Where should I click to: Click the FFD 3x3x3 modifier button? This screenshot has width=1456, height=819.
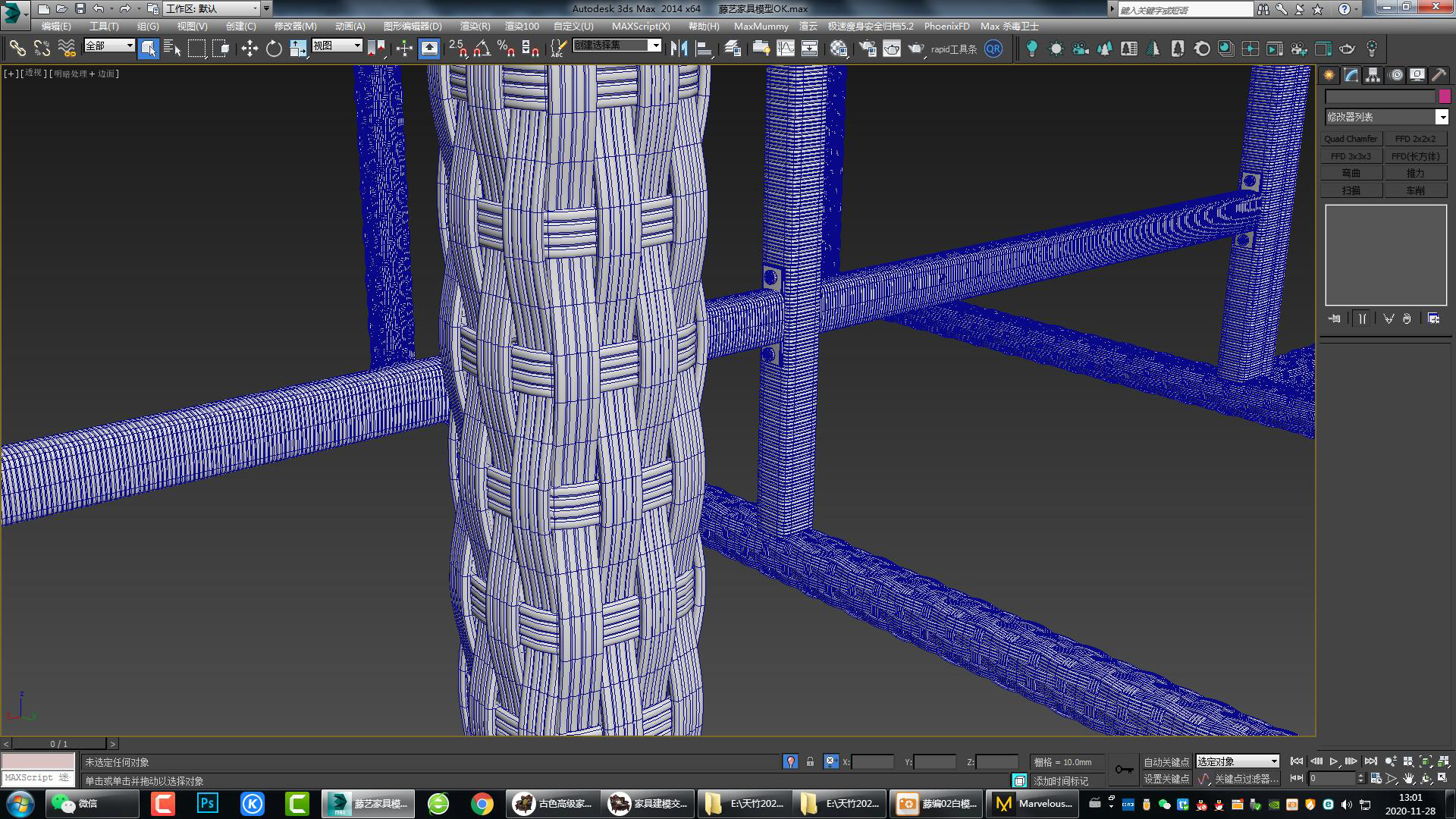pyautogui.click(x=1351, y=156)
